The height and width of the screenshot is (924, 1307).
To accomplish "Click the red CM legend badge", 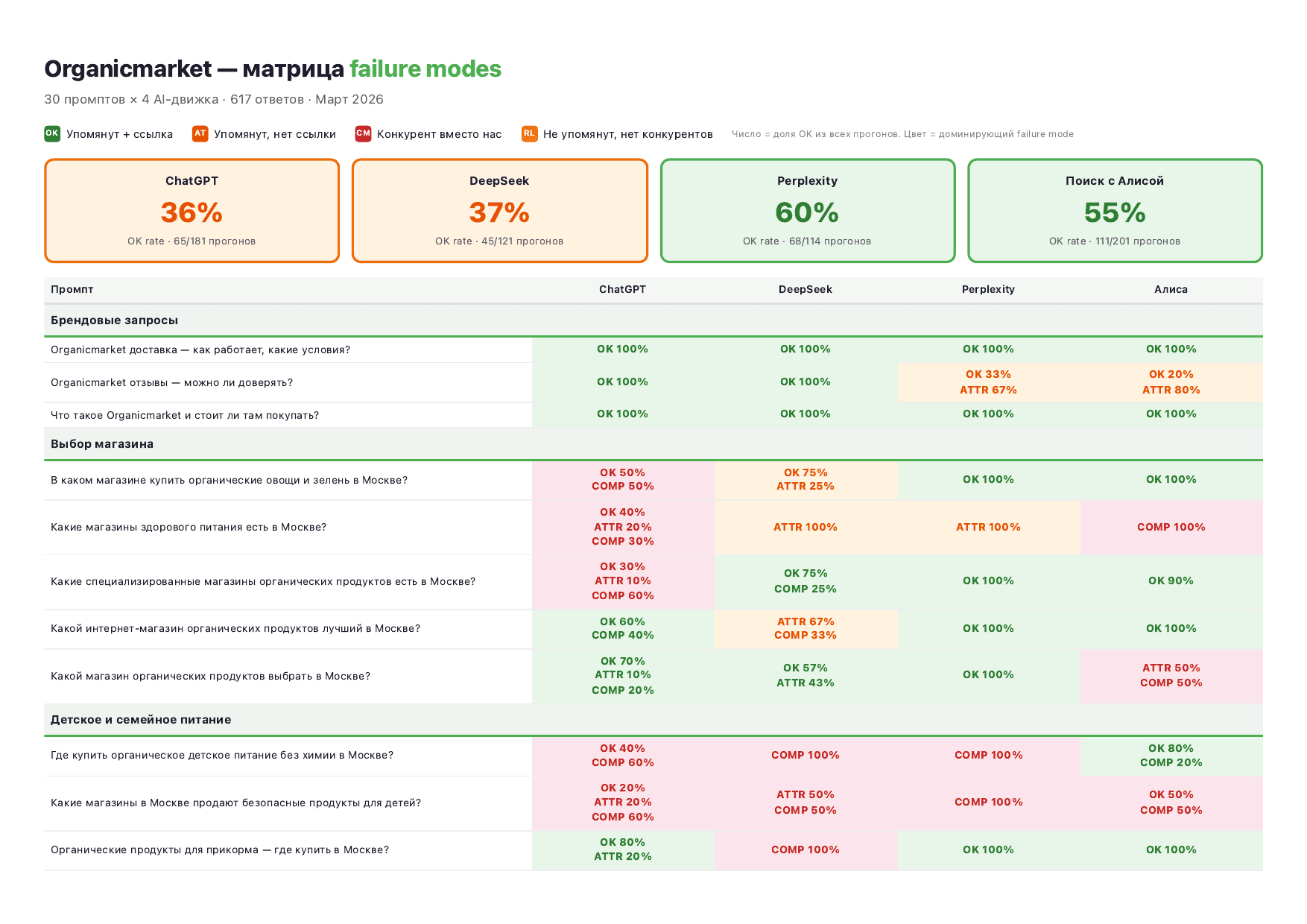I will (363, 133).
